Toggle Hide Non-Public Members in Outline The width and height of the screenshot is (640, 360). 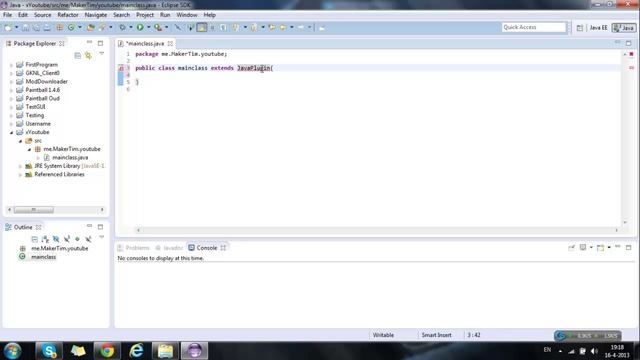[x=77, y=239]
